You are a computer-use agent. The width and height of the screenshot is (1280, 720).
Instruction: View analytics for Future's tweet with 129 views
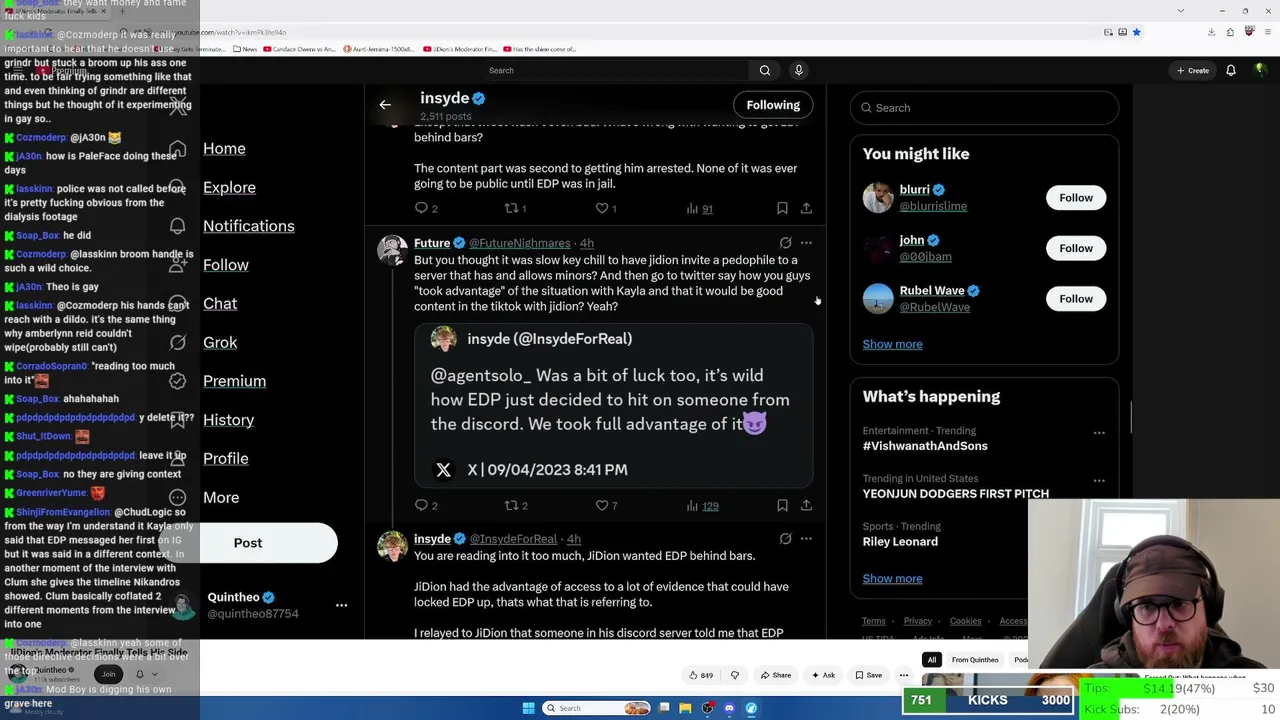click(x=702, y=506)
